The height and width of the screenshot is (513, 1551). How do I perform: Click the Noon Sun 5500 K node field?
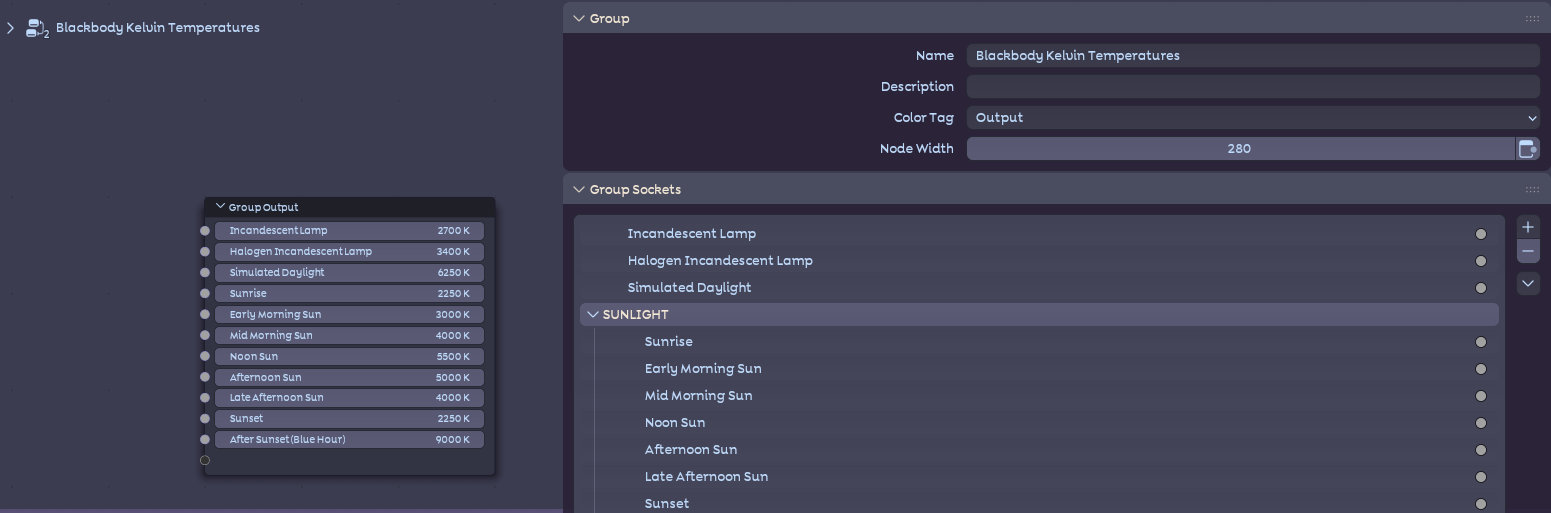tap(349, 357)
